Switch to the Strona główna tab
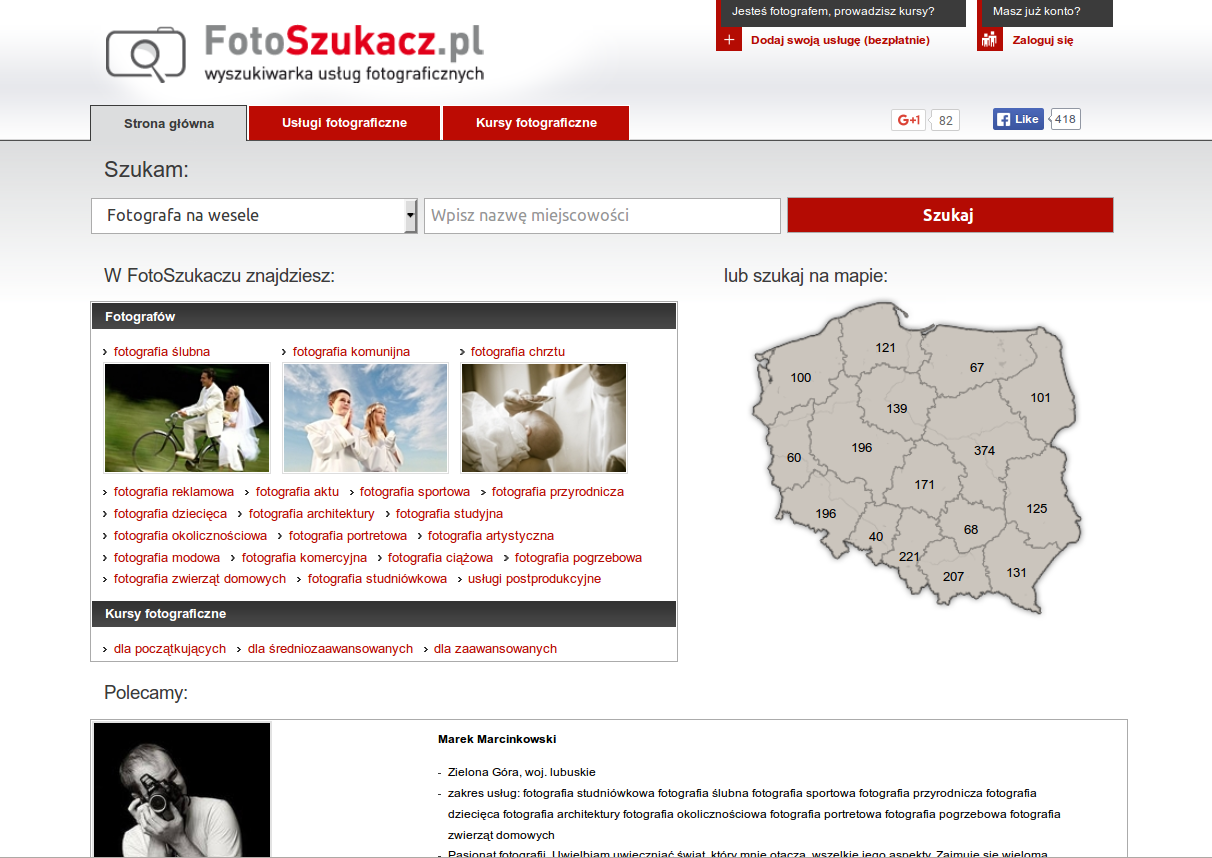 point(169,124)
